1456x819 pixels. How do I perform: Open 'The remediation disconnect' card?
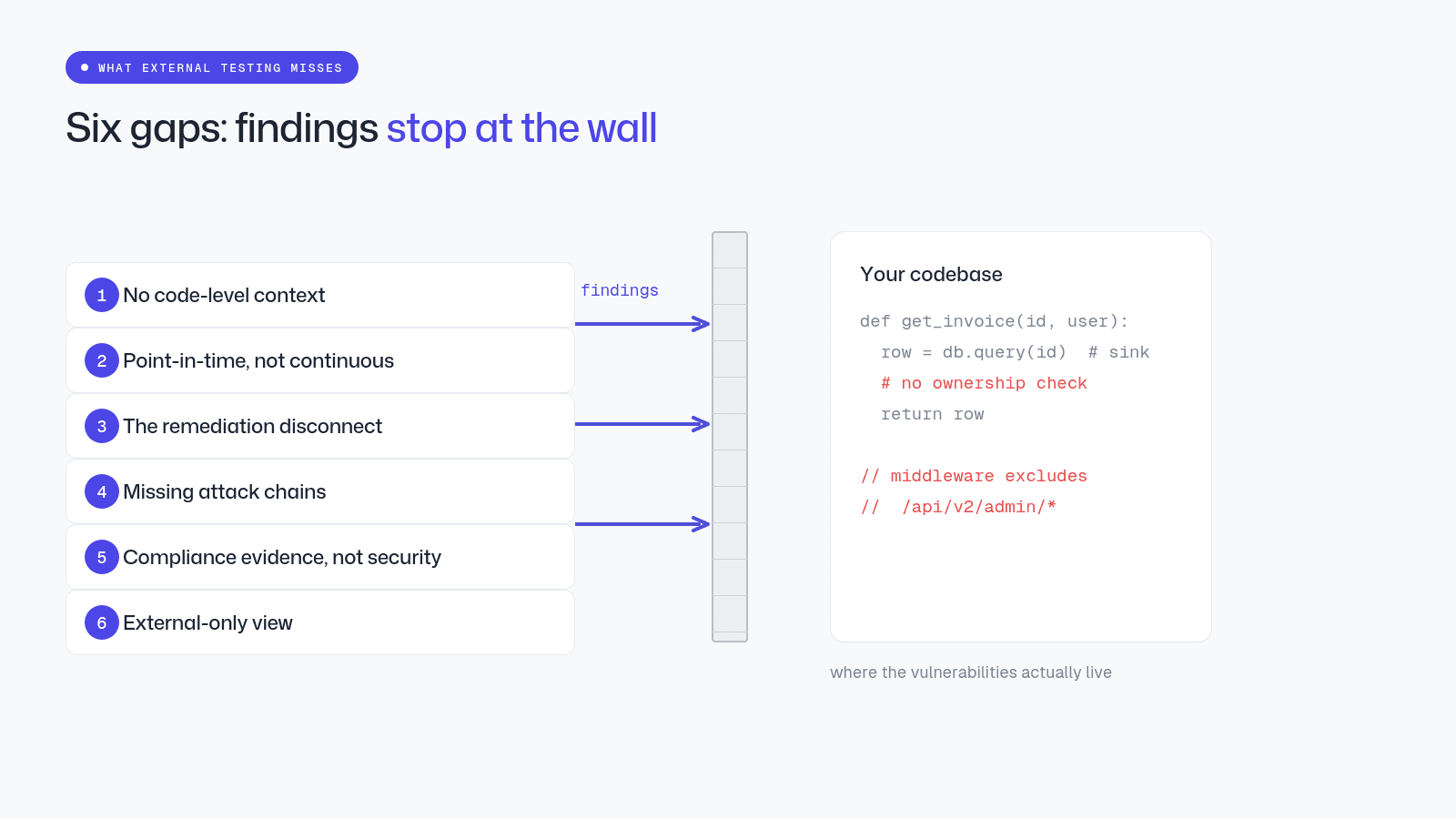tap(320, 426)
